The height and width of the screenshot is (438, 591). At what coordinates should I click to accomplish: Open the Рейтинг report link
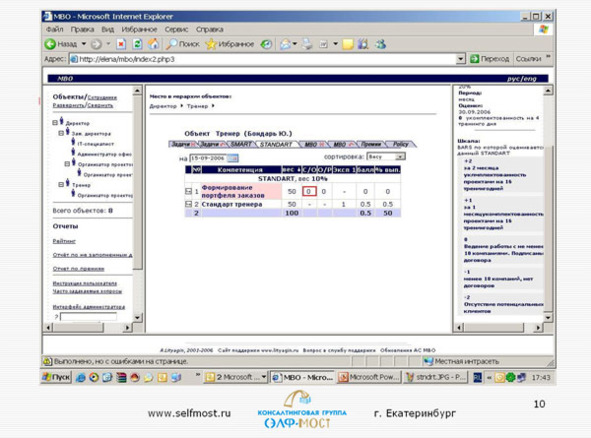pos(64,241)
